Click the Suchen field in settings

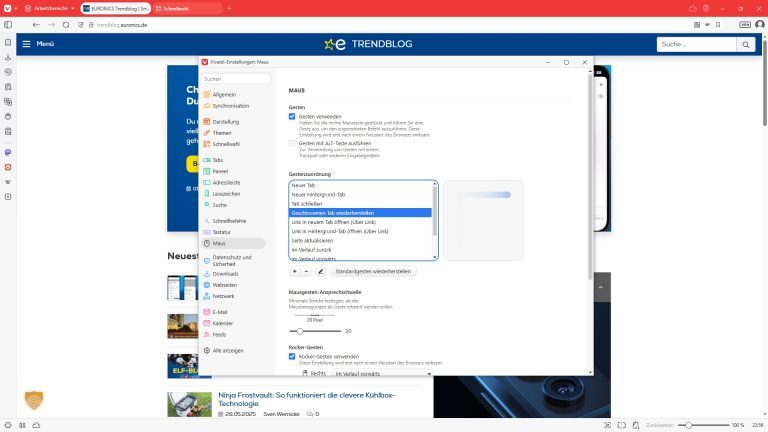pyautogui.click(x=236, y=79)
